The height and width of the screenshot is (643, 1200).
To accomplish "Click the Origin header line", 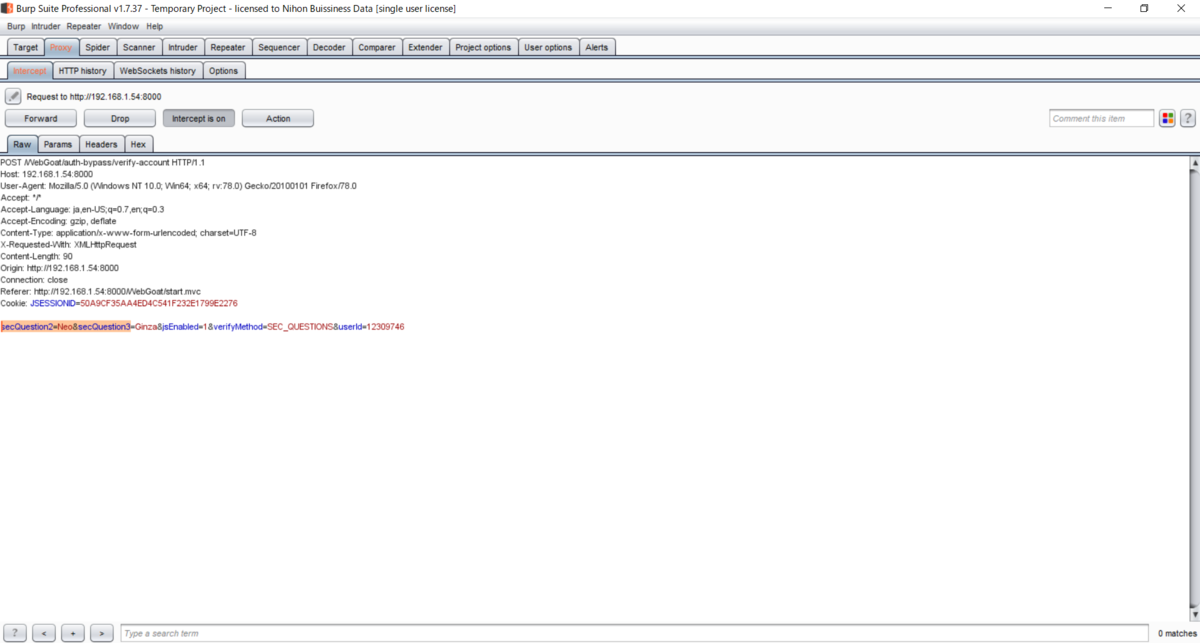I will click(59, 268).
